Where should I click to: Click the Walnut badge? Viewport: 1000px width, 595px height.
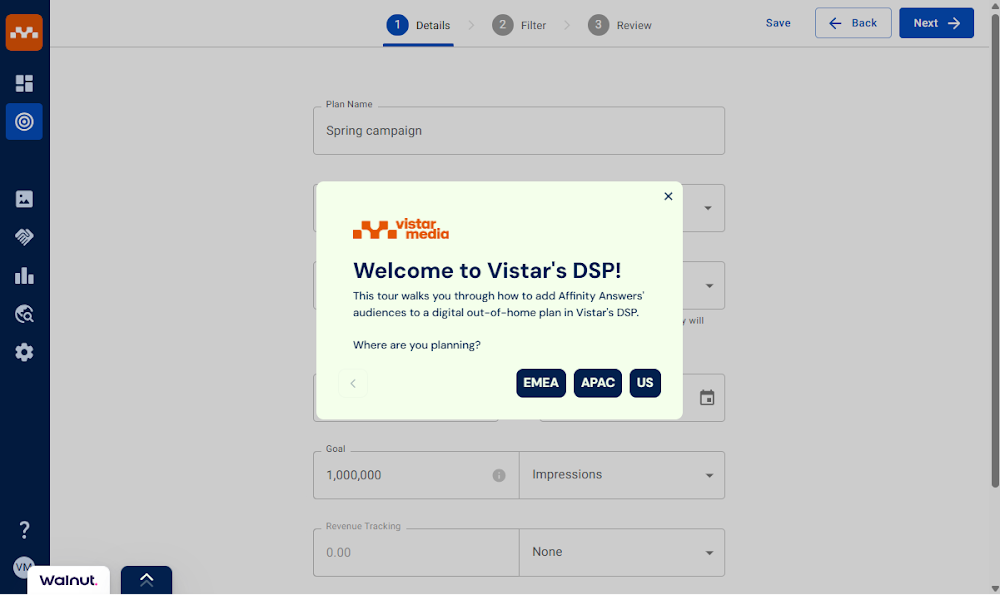pyautogui.click(x=68, y=580)
